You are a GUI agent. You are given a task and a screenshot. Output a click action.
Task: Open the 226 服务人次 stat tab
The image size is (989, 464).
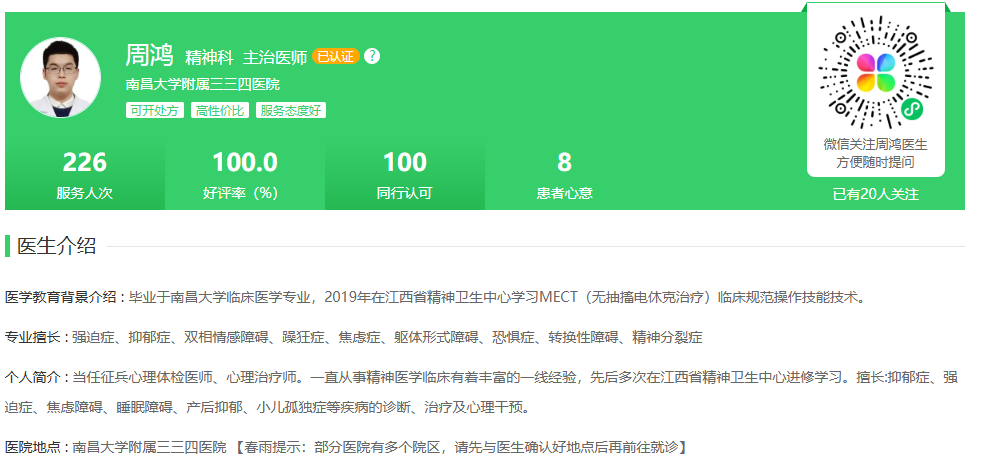(85, 176)
